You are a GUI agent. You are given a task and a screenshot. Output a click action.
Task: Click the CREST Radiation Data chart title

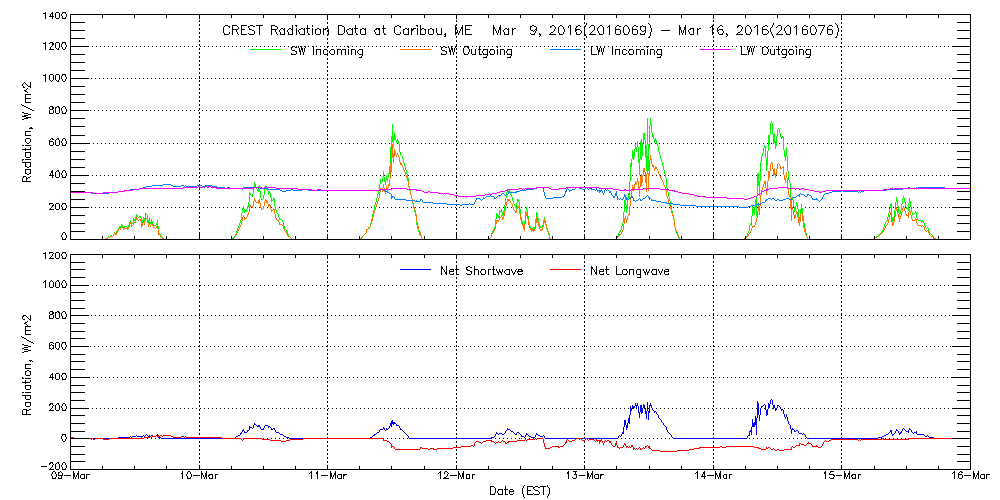click(x=530, y=31)
